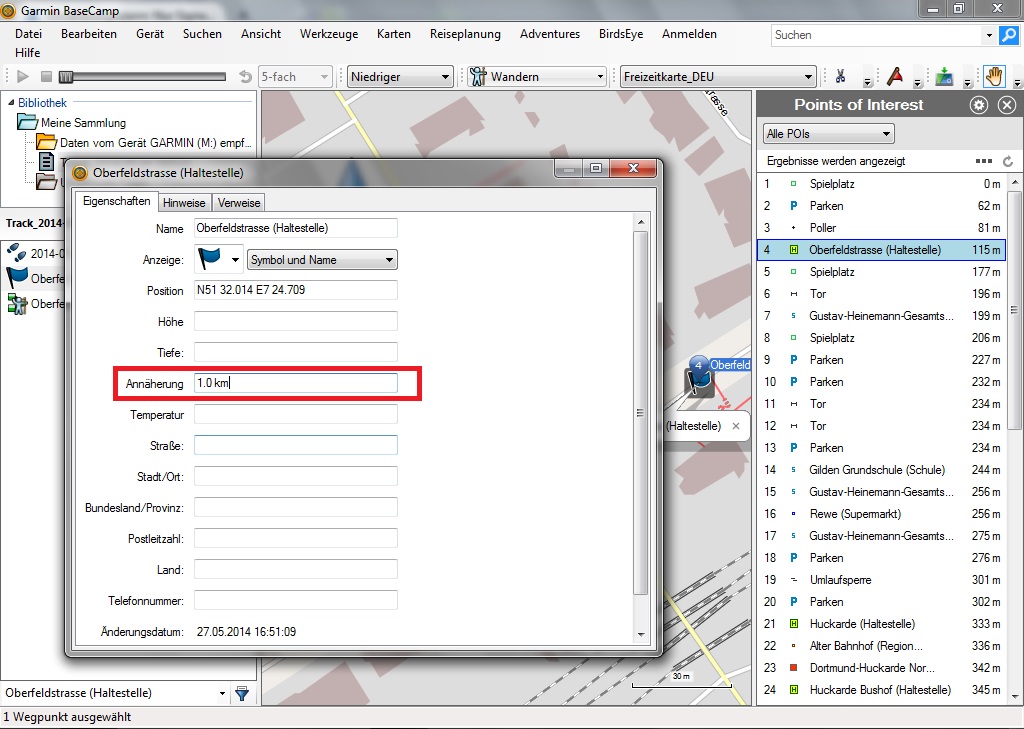Click the Tiefe input field

[x=296, y=352]
